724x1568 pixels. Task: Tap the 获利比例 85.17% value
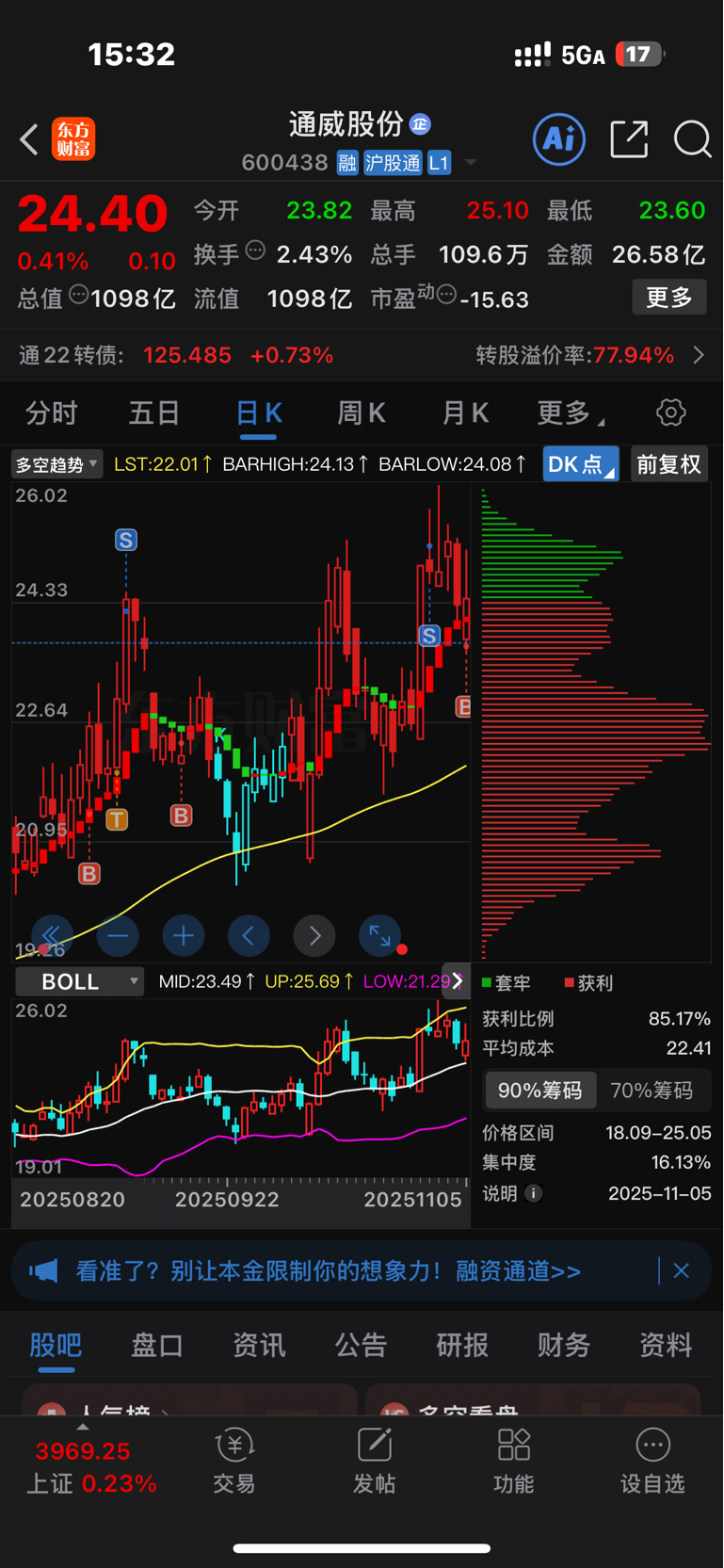point(679,1019)
